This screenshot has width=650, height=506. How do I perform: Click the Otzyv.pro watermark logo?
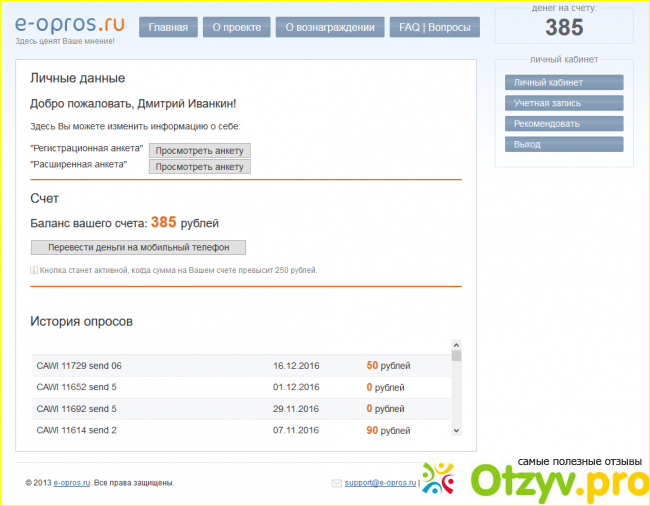point(530,481)
